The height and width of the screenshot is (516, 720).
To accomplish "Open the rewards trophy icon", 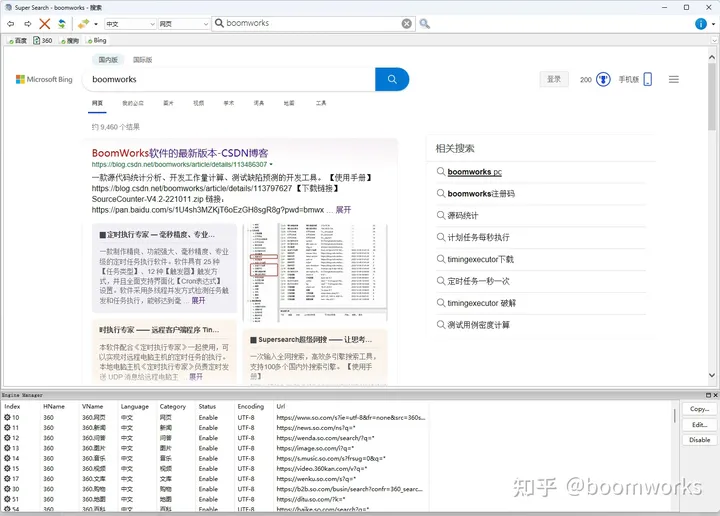I will [x=603, y=79].
